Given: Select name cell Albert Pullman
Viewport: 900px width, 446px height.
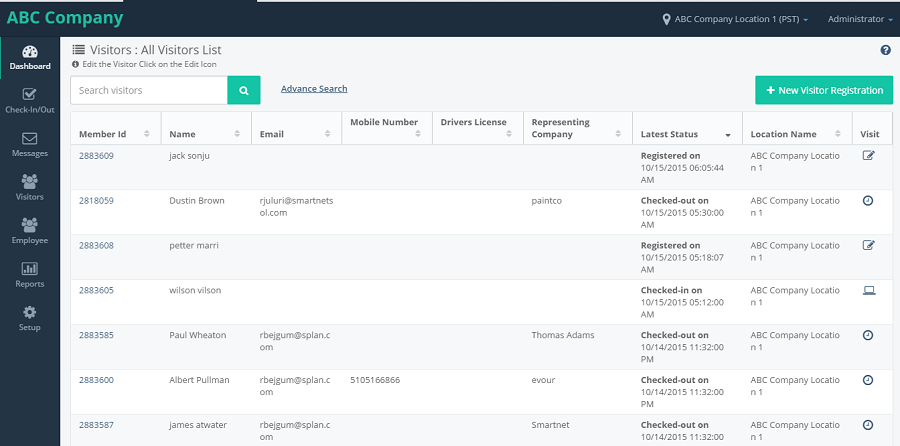Looking at the screenshot, I should click(199, 380).
